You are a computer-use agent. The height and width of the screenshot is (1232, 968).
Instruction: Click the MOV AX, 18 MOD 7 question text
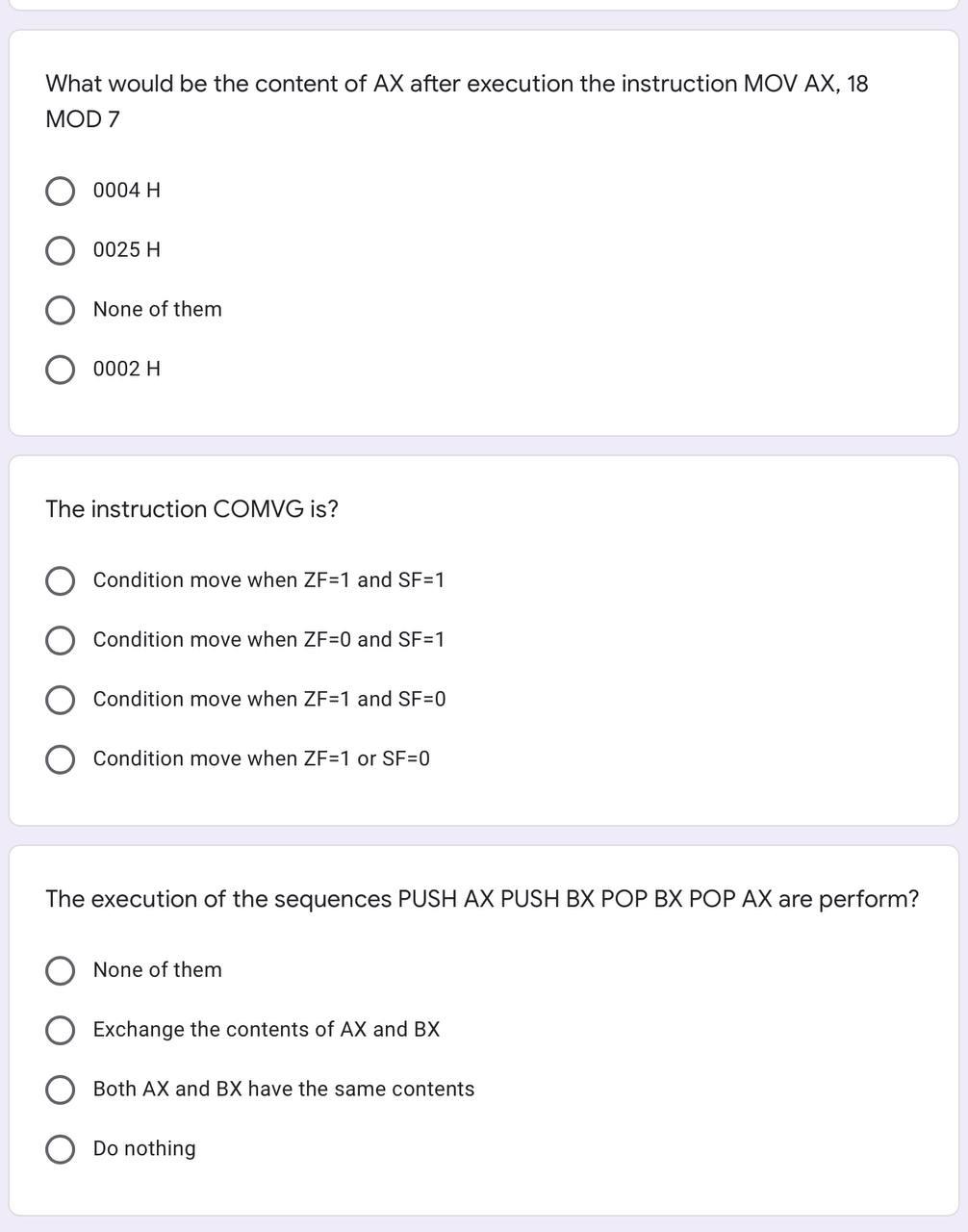[457, 101]
